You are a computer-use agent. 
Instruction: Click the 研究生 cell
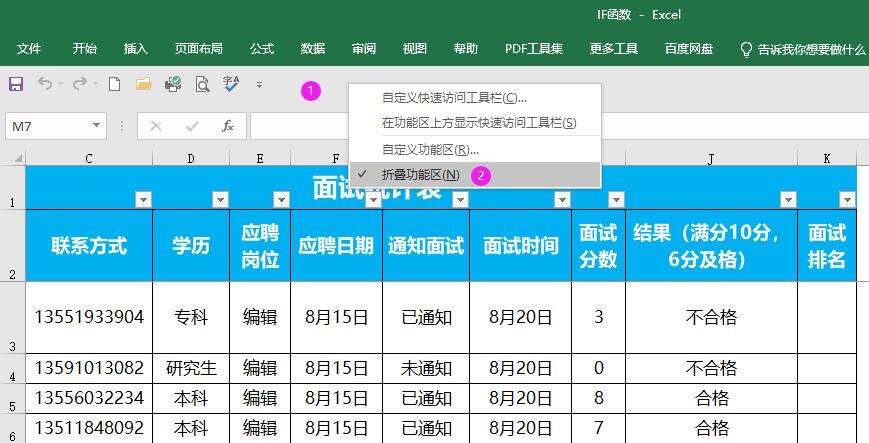[191, 369]
